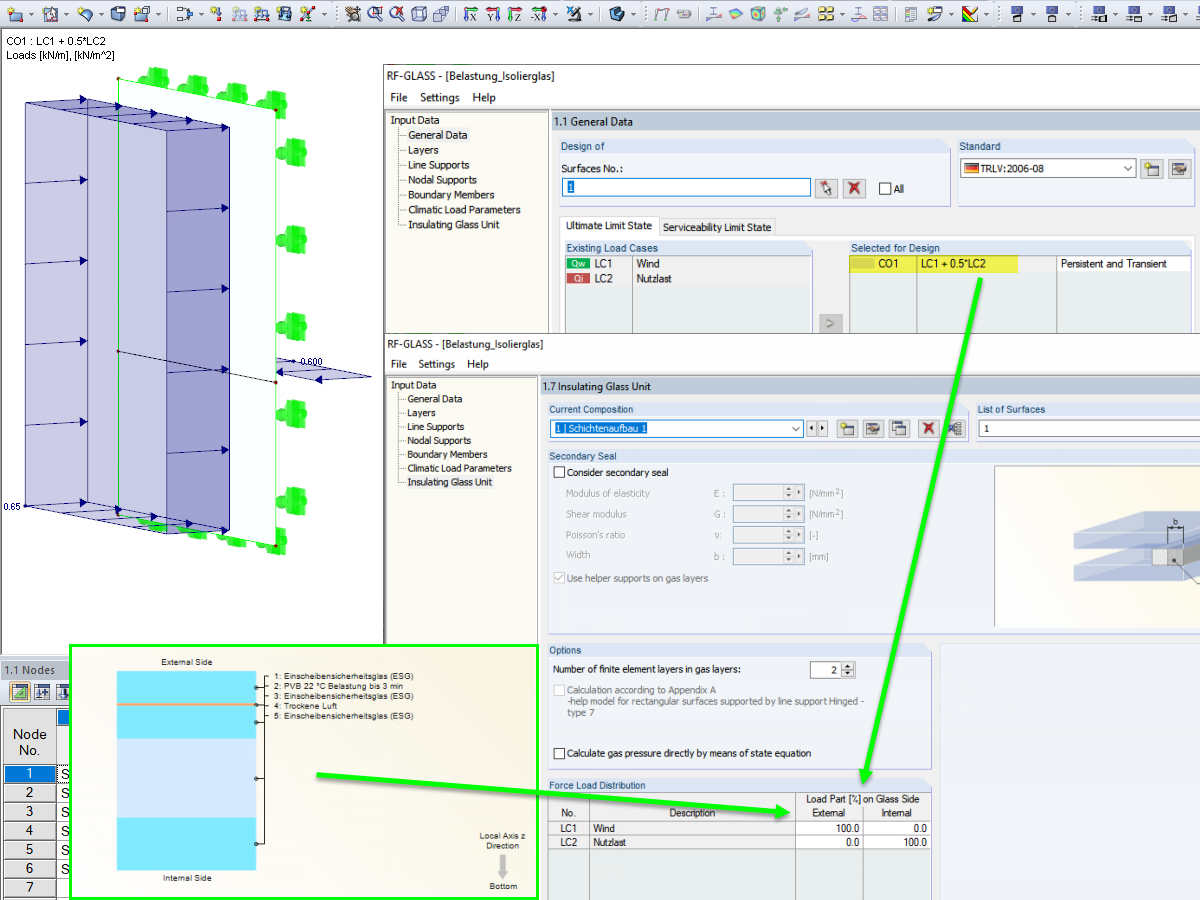Click the red X delete composition icon
Image resolution: width=1200 pixels, height=900 pixels.
[928, 428]
